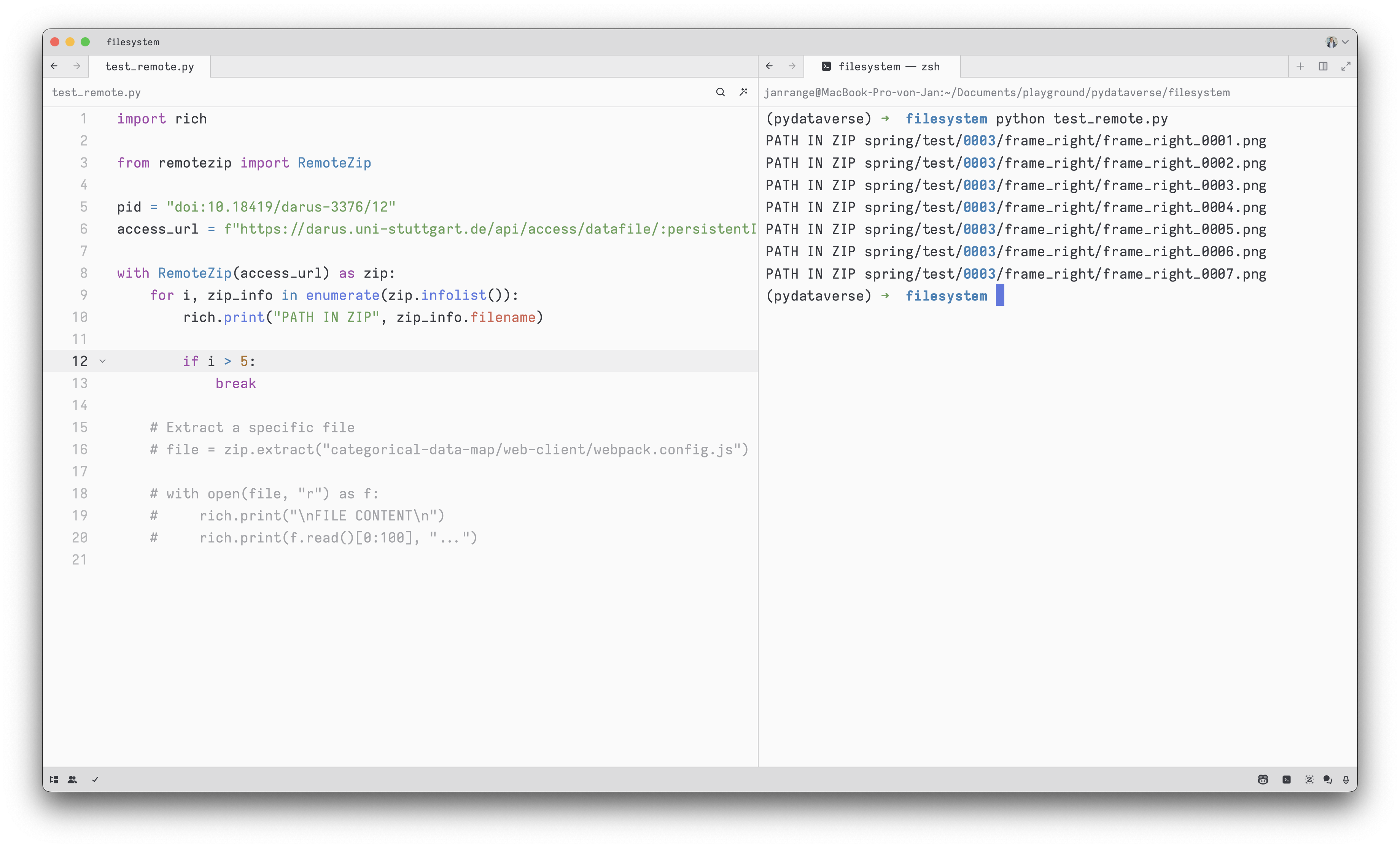
Task: Collapse the if block on line 12
Action: [x=102, y=360]
